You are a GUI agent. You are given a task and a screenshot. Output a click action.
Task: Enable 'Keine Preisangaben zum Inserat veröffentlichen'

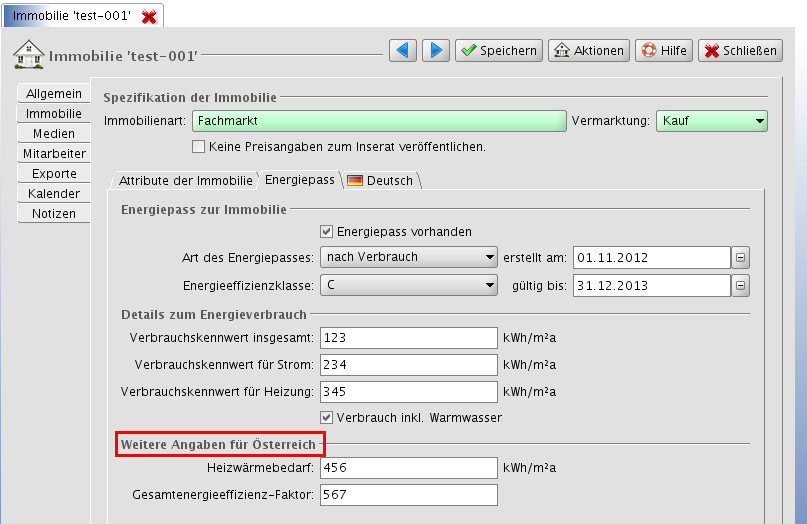[x=198, y=147]
